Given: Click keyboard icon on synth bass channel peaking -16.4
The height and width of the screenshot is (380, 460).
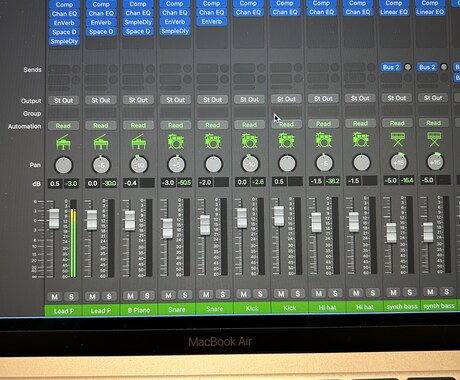Looking at the screenshot, I should pyautogui.click(x=398, y=139).
